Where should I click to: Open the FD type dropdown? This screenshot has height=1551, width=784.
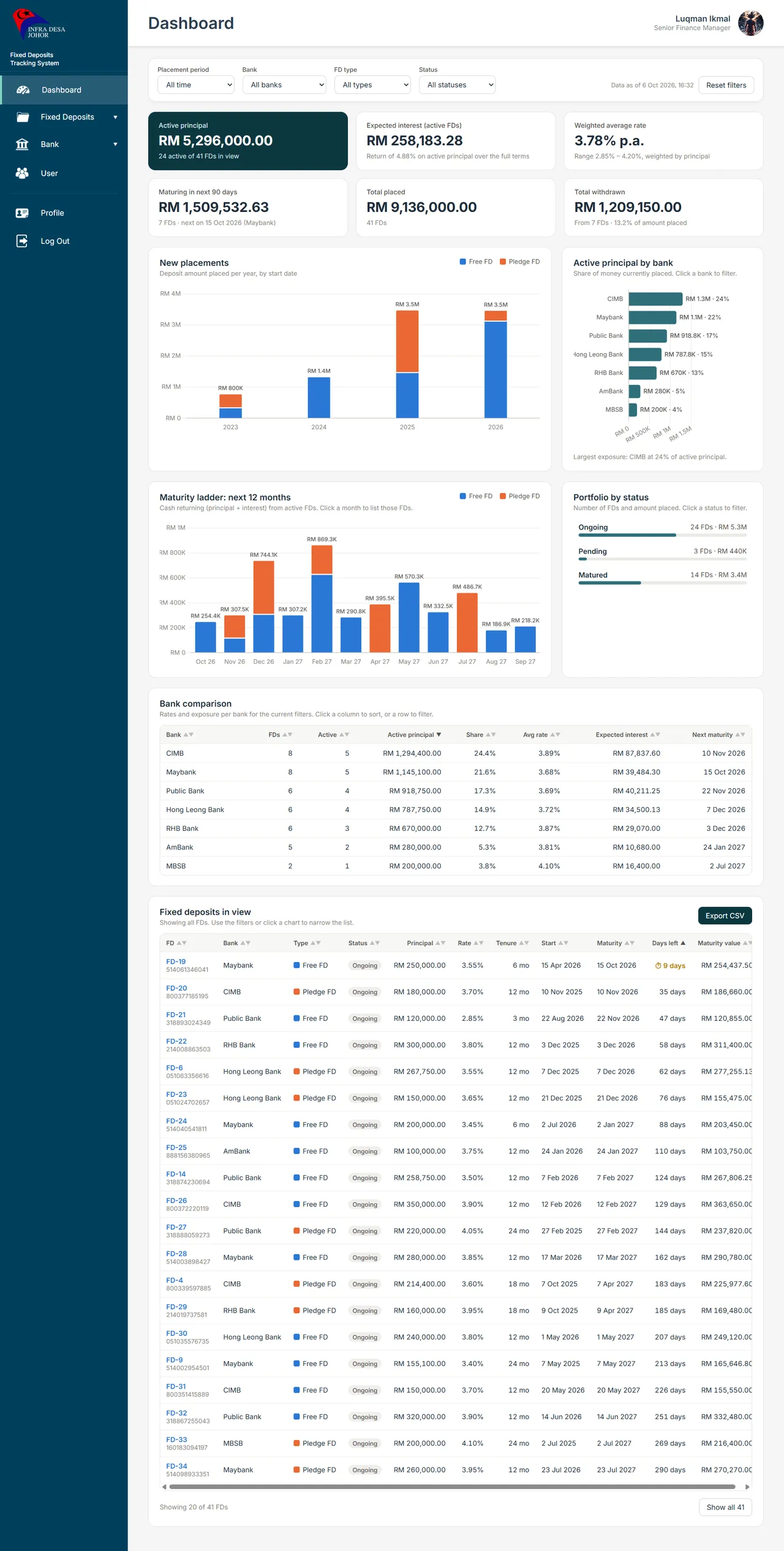pyautogui.click(x=372, y=85)
